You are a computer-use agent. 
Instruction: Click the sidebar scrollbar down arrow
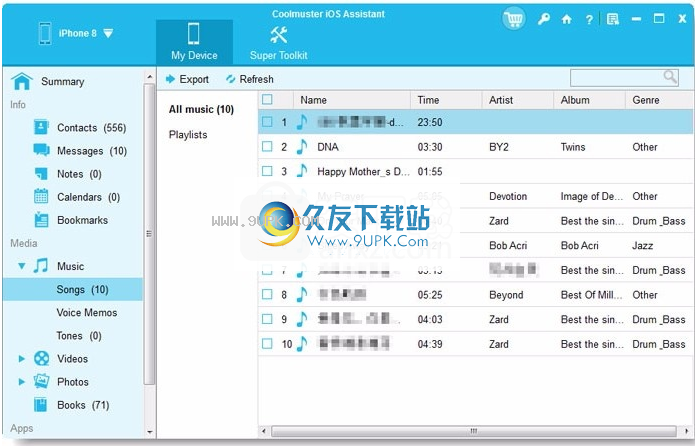(x=149, y=432)
